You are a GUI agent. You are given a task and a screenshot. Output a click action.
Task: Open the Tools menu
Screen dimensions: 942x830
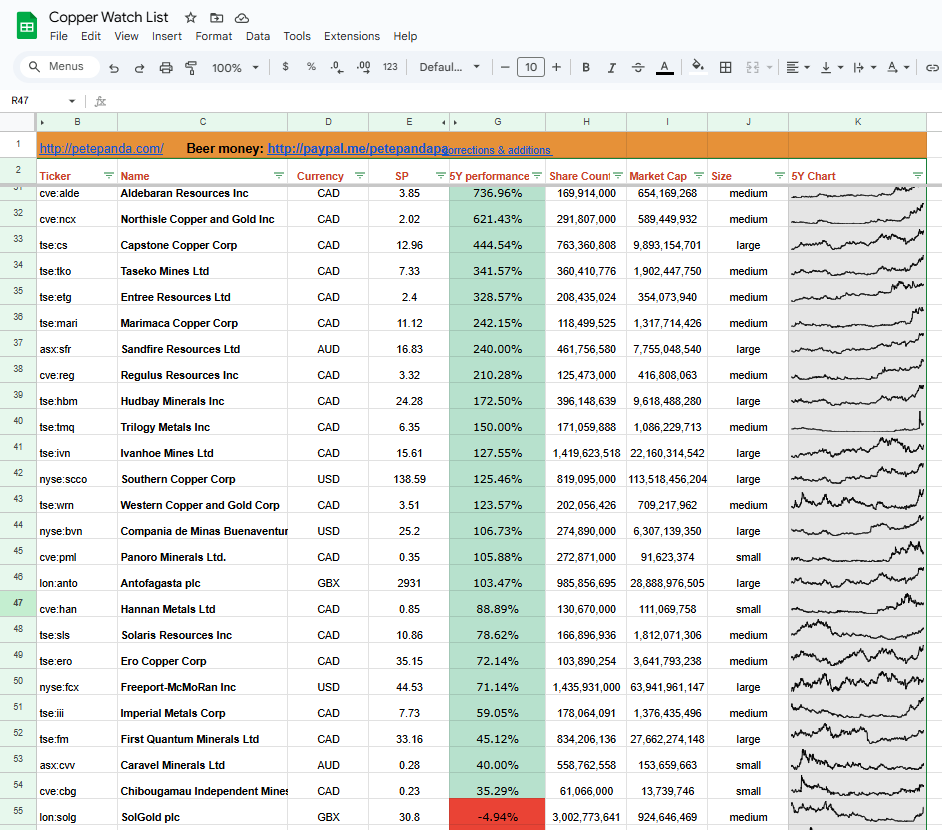[297, 36]
